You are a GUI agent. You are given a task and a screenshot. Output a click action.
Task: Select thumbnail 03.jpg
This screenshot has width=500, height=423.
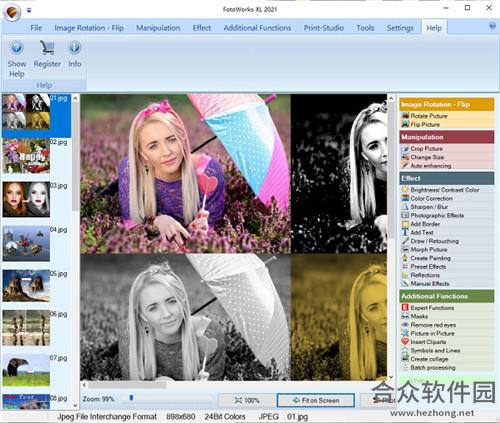pyautogui.click(x=26, y=200)
